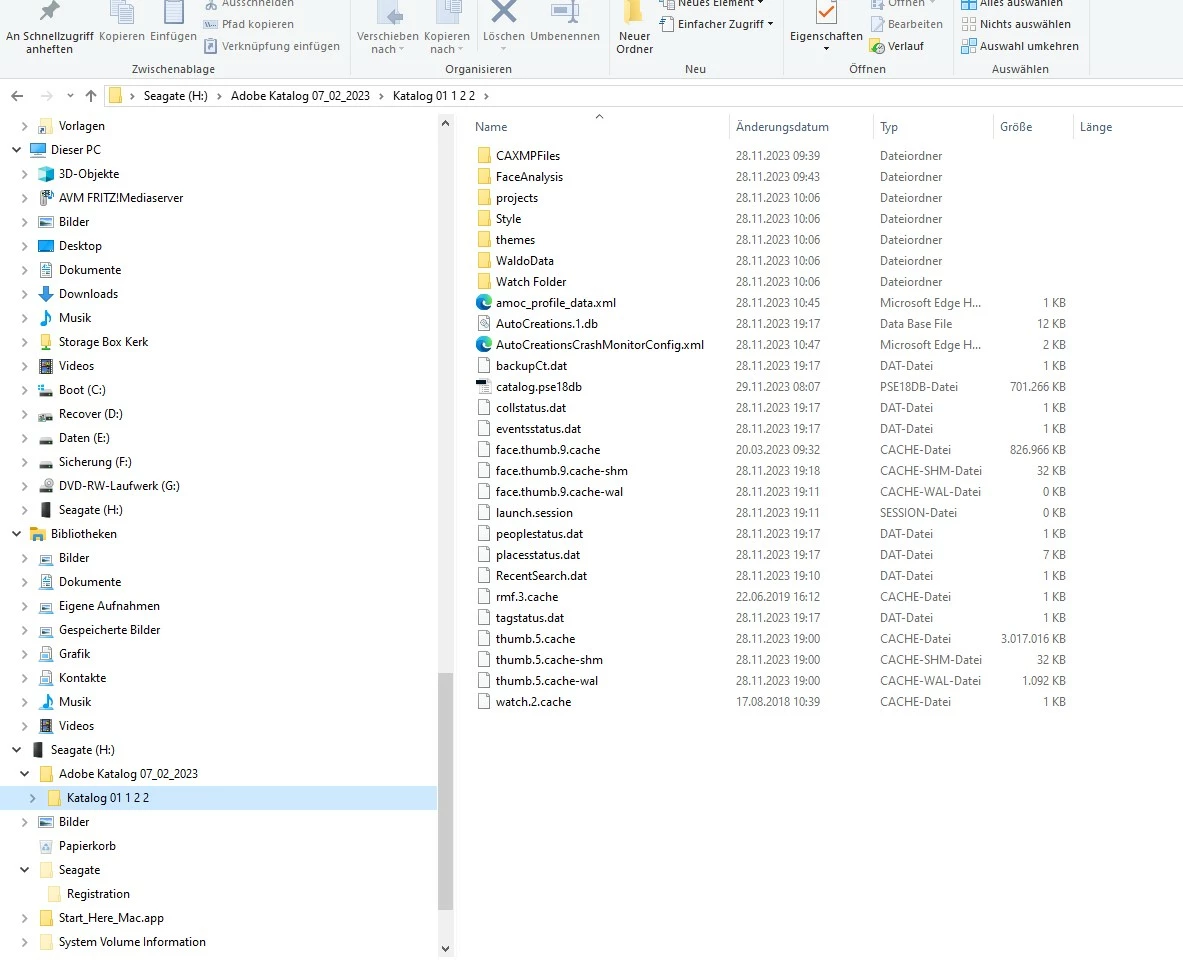Select the CAXMPFiles folder icon
1183x962 pixels.
pos(484,155)
